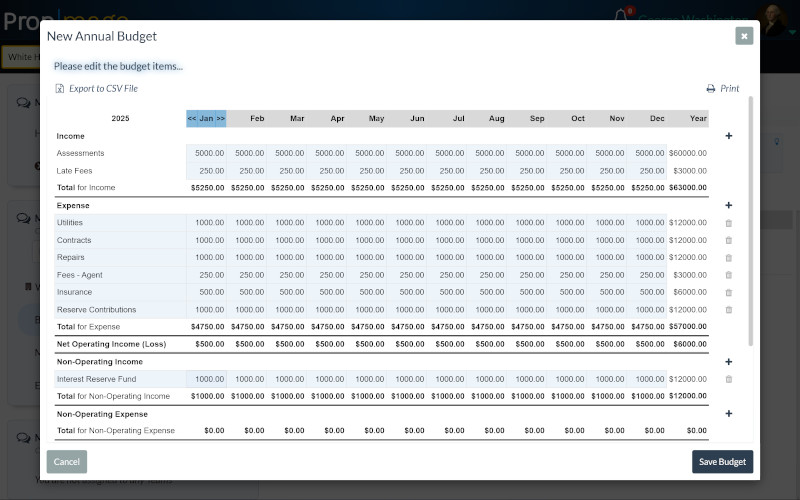Image resolution: width=800 pixels, height=500 pixels.
Task: Print the budget
Action: click(723, 89)
